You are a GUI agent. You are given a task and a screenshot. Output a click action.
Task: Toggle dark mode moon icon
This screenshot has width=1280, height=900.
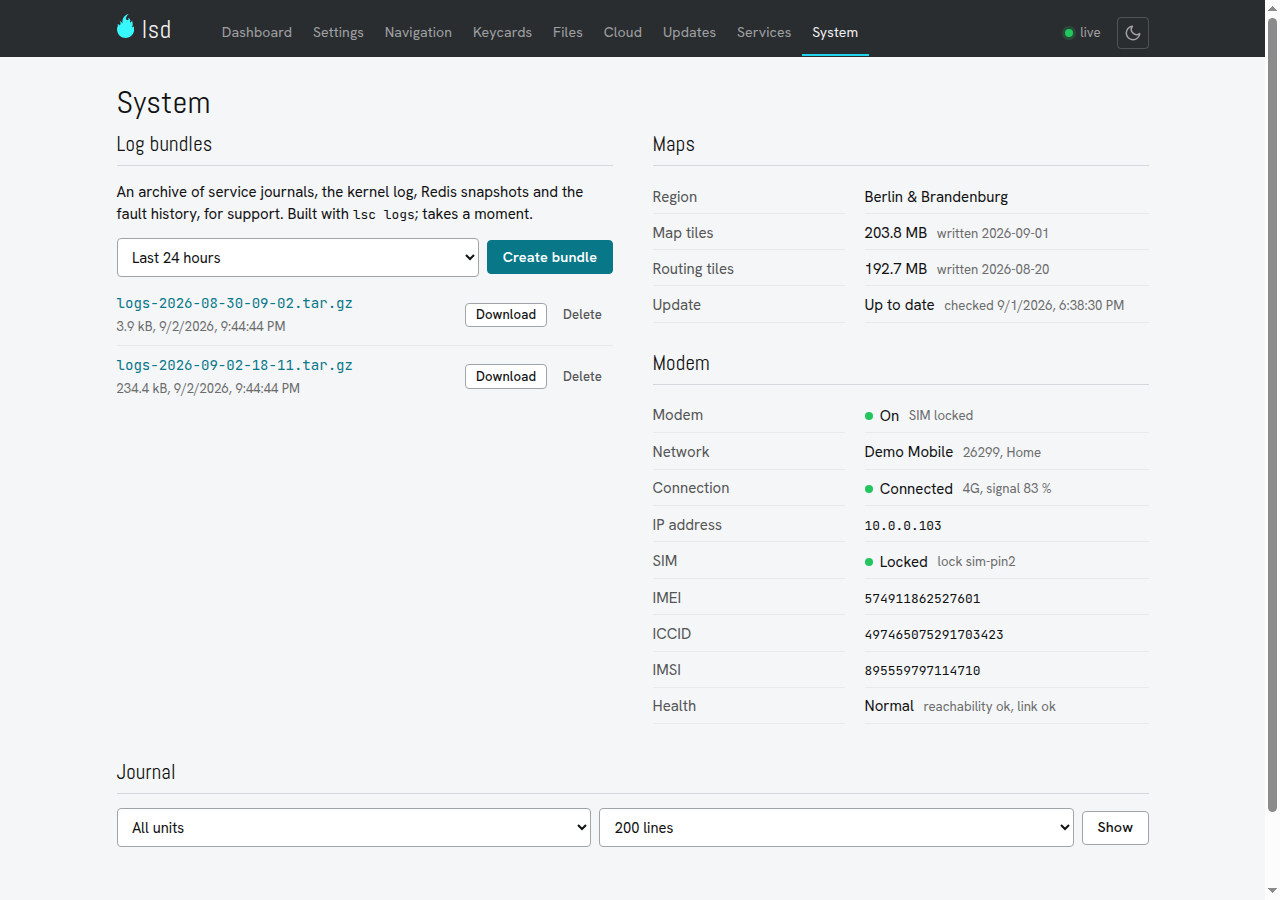1133,33
